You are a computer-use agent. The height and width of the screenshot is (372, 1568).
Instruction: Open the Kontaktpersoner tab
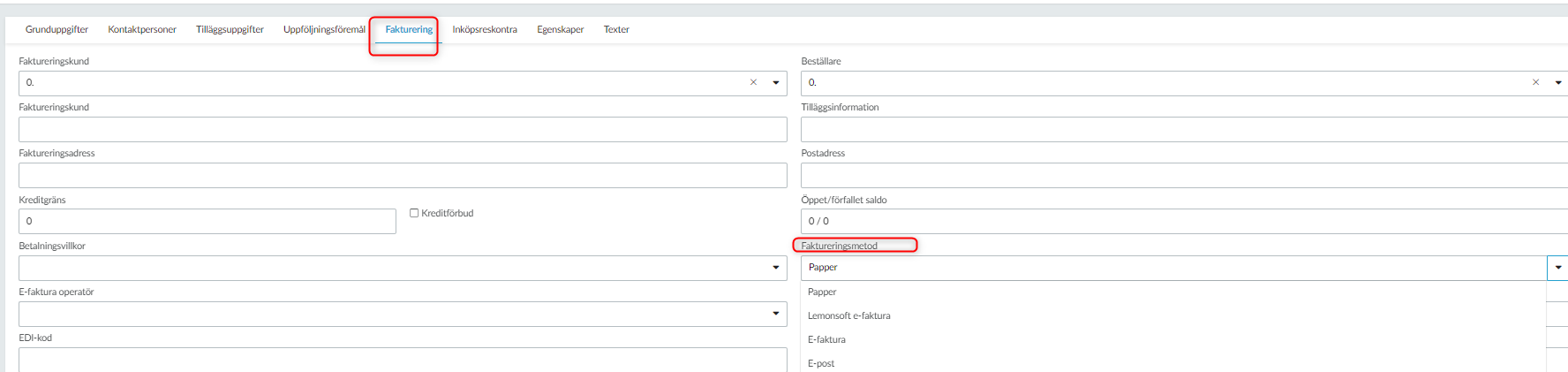[142, 30]
